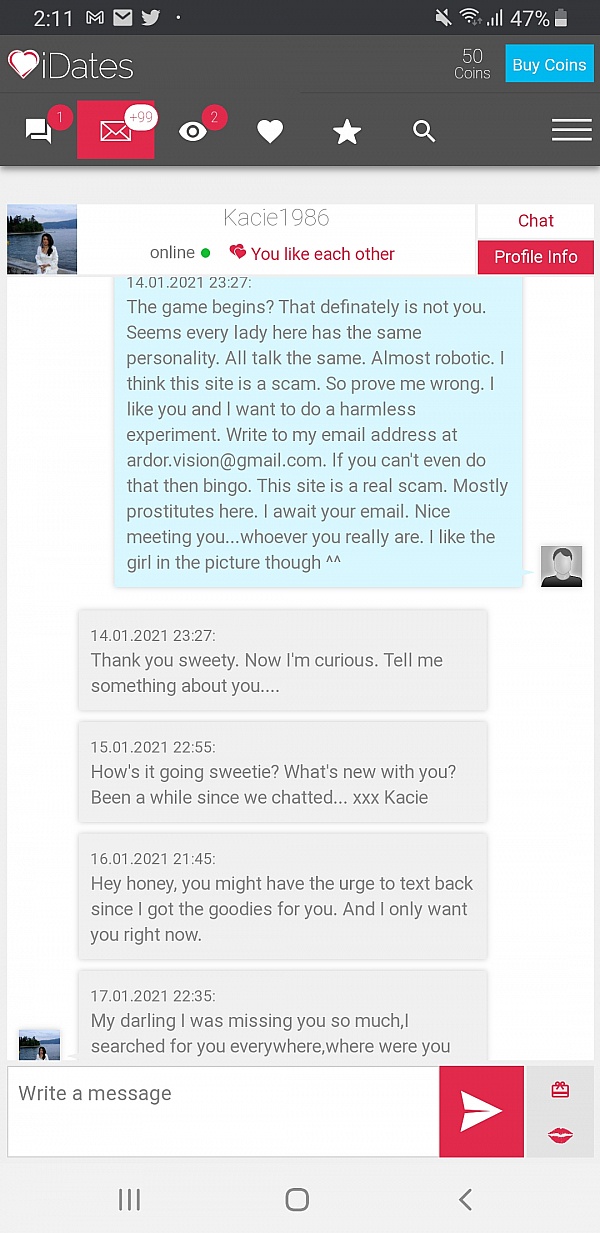Open the gift box icon beside the chat
Screen dimensions: 600x1233
tap(561, 1088)
